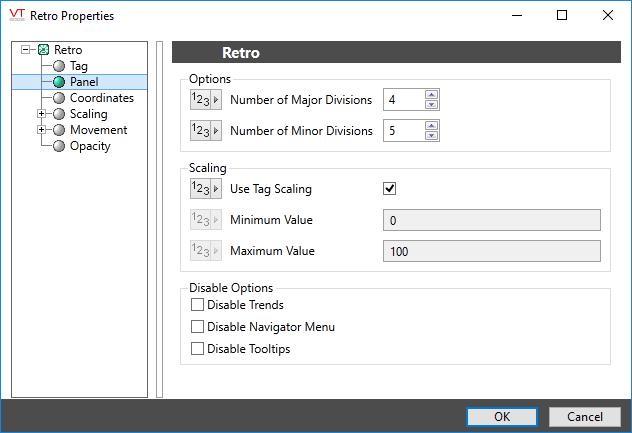Click the gray sphere icon next to Coordinates
This screenshot has width=632, height=433.
(59, 98)
